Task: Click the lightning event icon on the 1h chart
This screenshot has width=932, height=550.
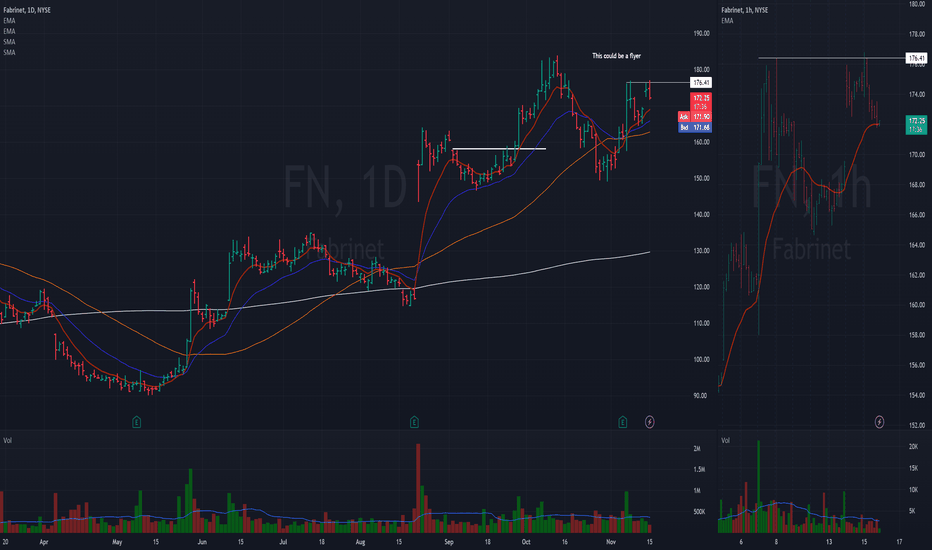Action: pyautogui.click(x=879, y=422)
